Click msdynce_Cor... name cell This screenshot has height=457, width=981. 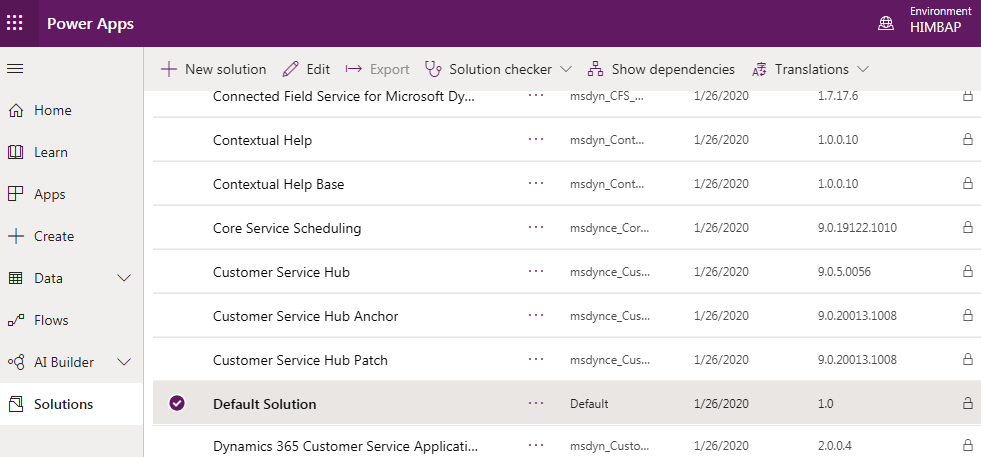click(610, 228)
